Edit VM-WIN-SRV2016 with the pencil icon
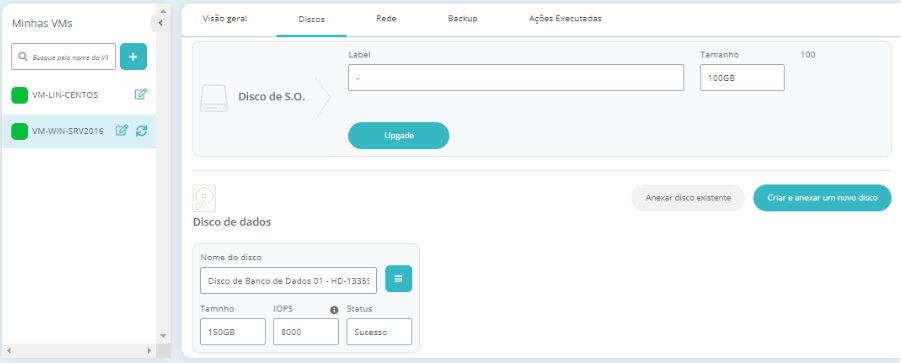This screenshot has width=901, height=363. (x=122, y=130)
